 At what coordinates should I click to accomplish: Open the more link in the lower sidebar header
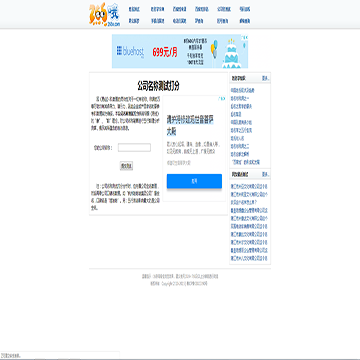click(265, 174)
